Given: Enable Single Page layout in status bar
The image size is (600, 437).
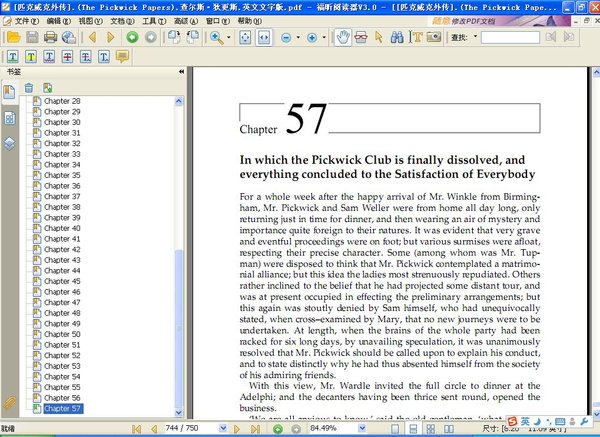Looking at the screenshot, I should coord(395,429).
